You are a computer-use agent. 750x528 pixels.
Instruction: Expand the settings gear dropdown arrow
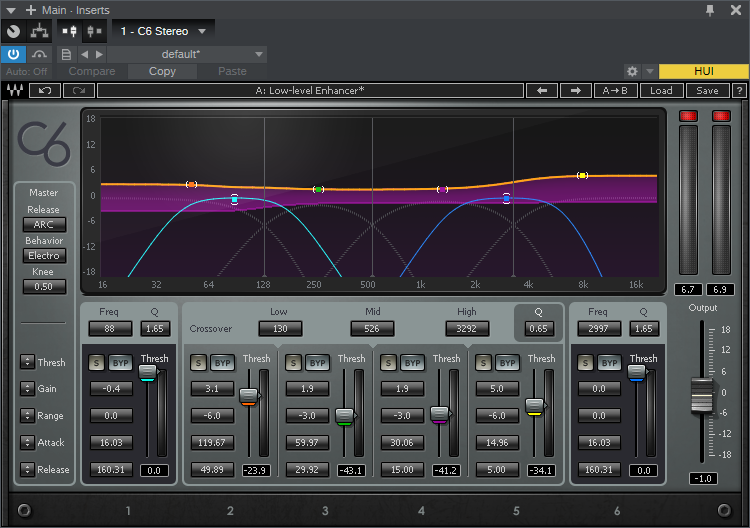point(650,71)
